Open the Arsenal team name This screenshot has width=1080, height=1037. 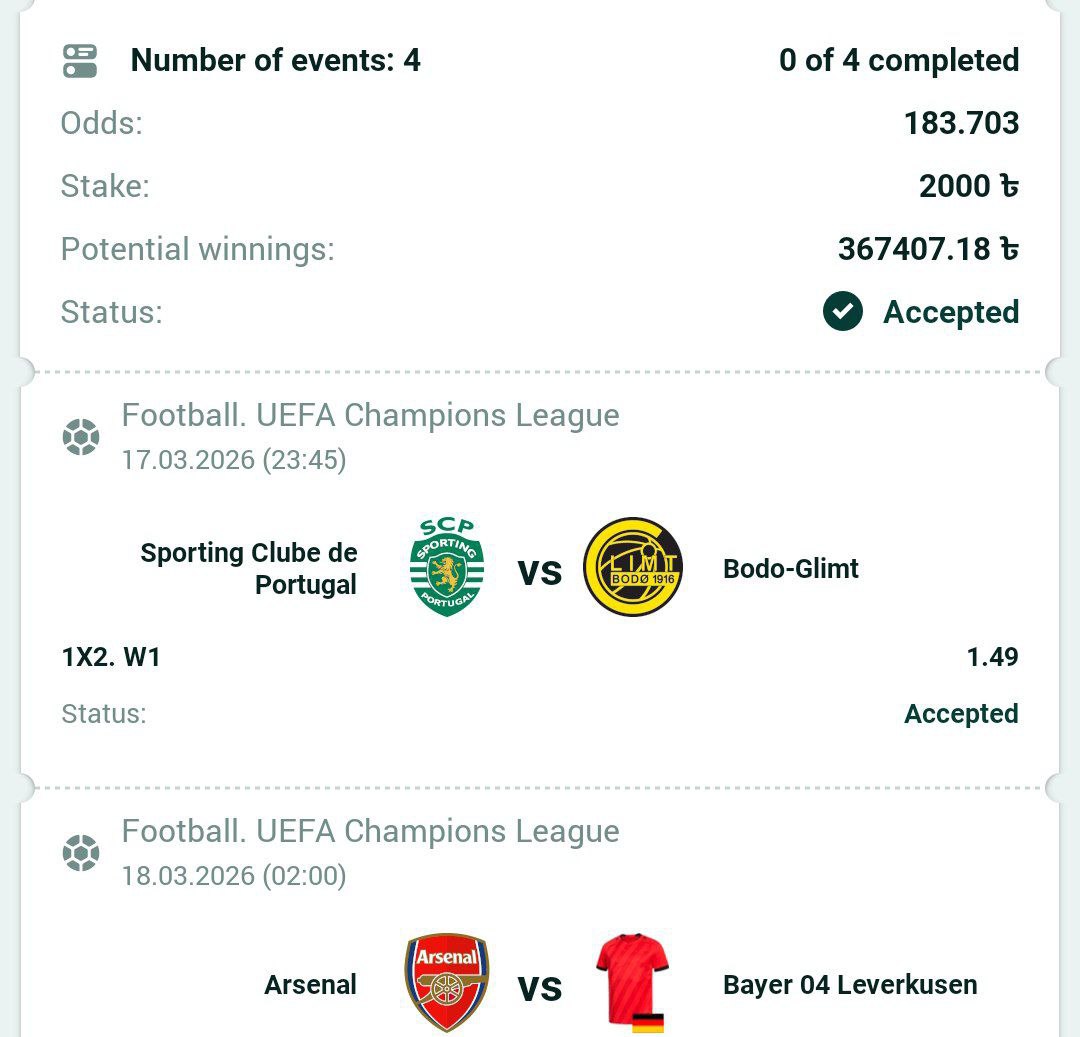(310, 985)
